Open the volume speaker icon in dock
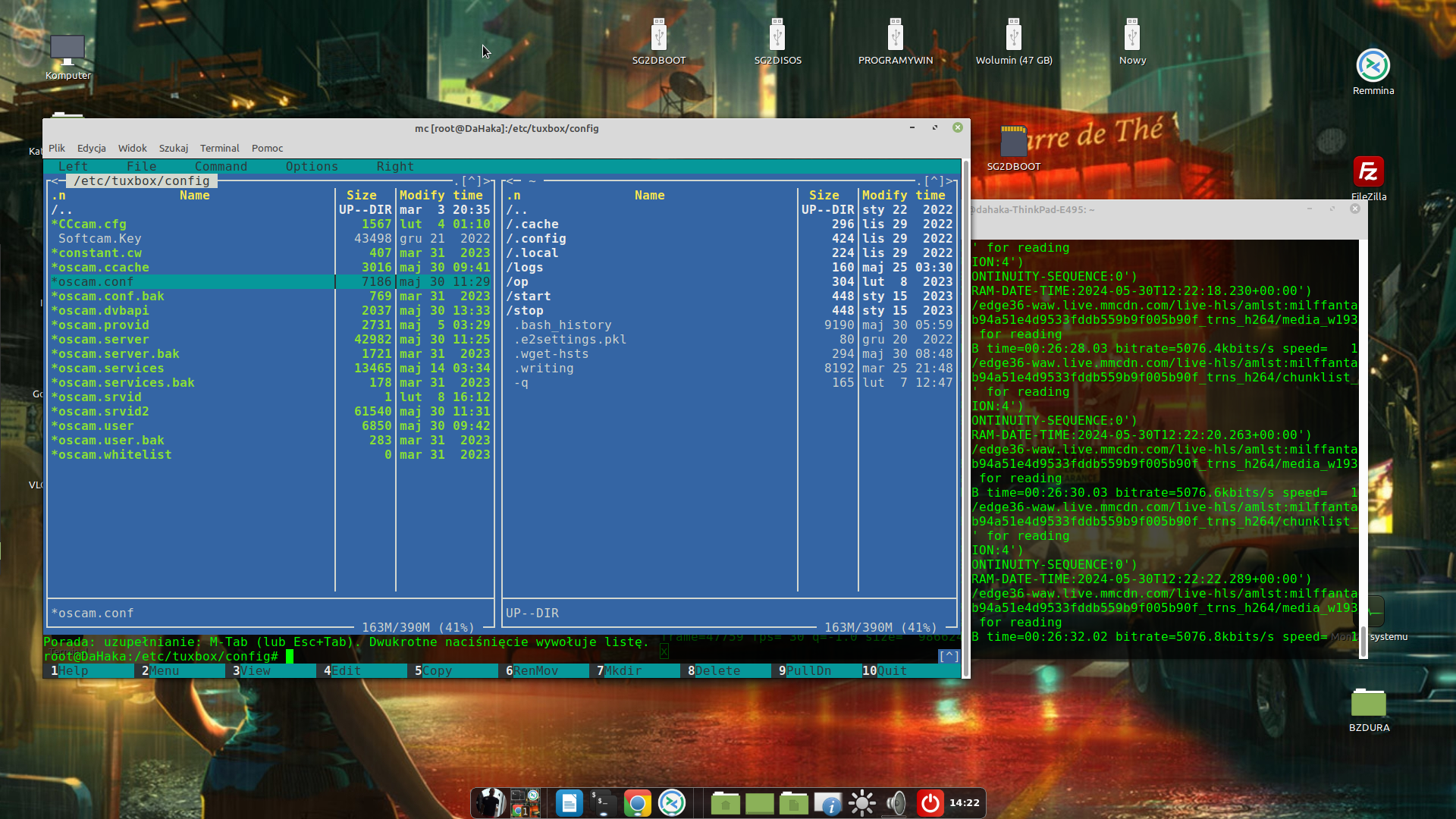Screen dimensions: 1456x819 click(x=896, y=803)
